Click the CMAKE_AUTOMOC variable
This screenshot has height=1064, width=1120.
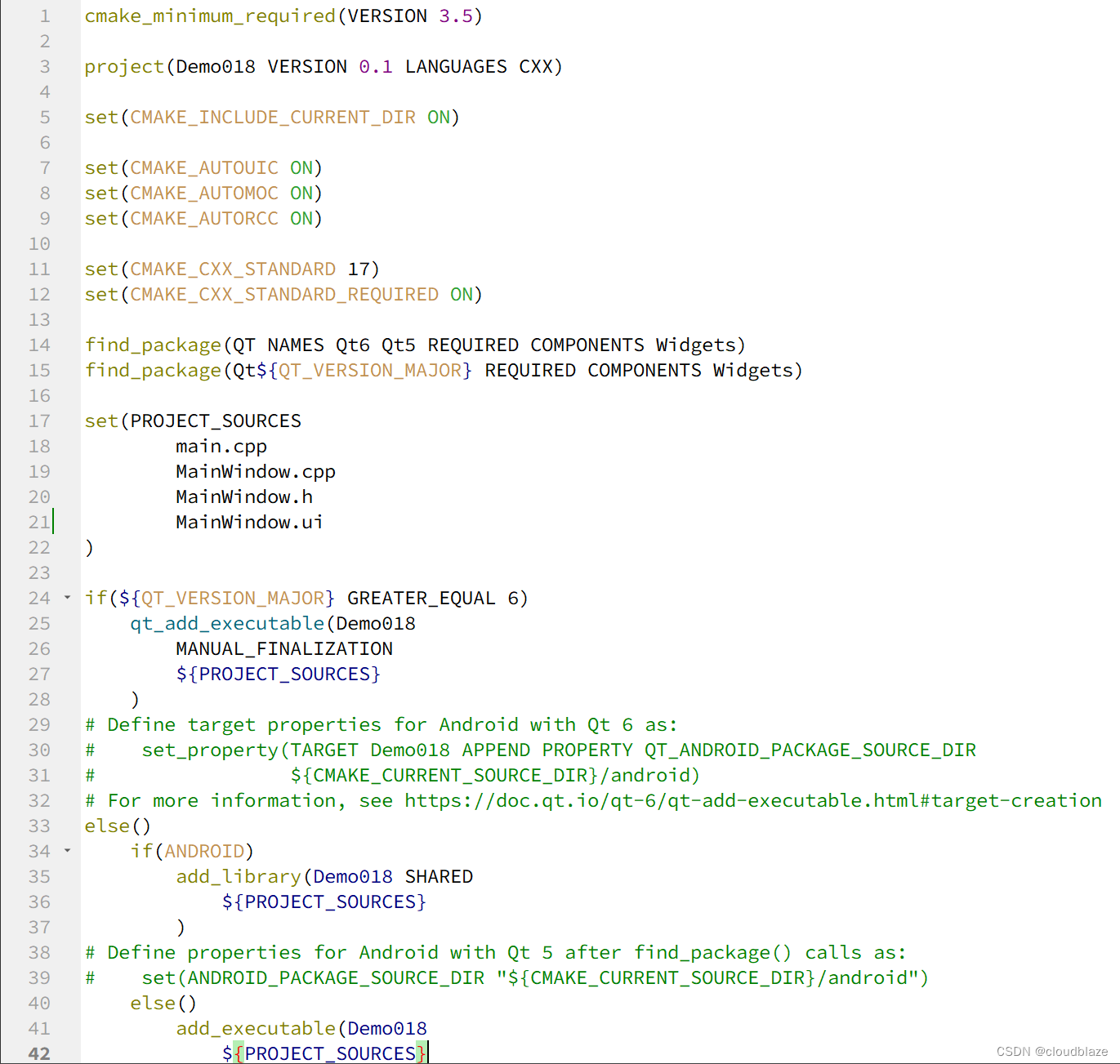(204, 194)
